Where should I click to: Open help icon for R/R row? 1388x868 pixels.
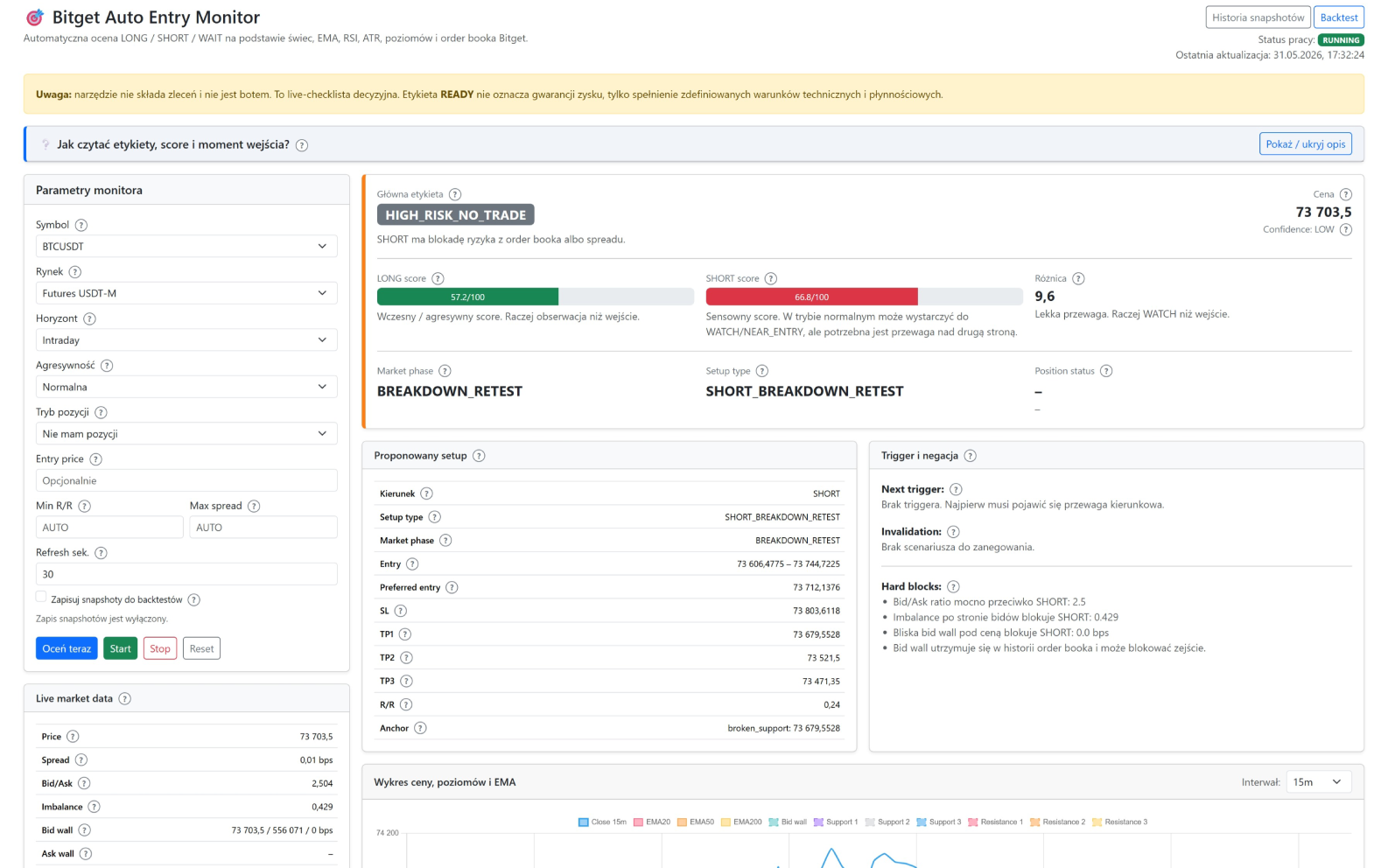(406, 704)
